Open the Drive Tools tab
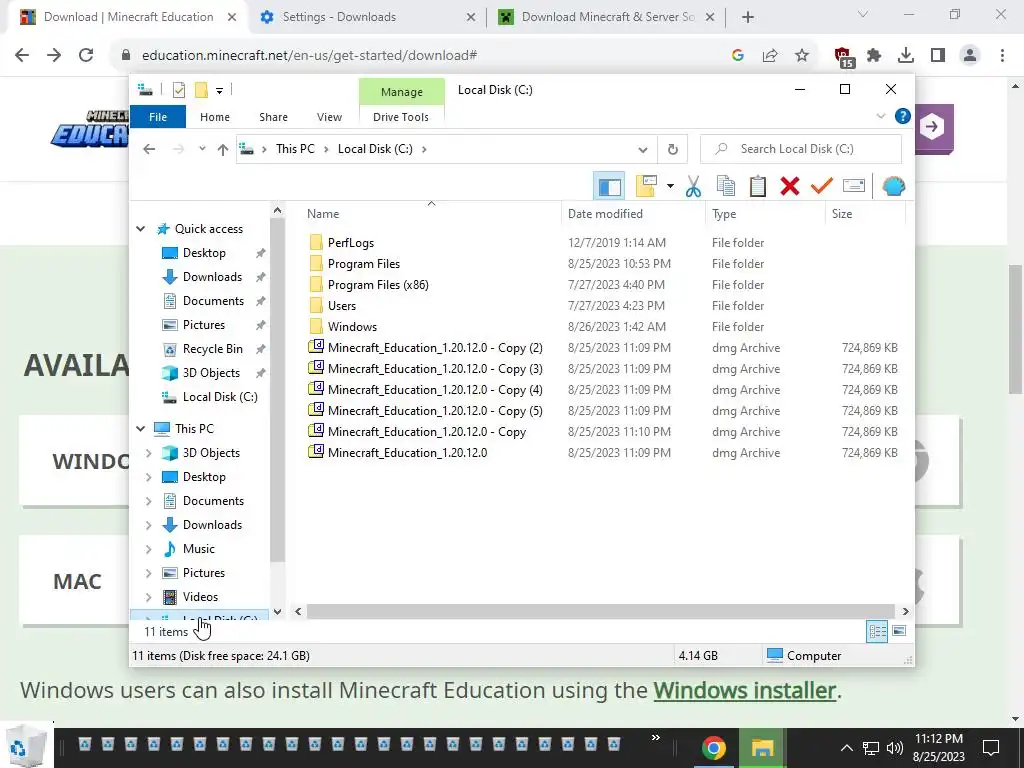Image resolution: width=1024 pixels, height=768 pixels. 401,117
